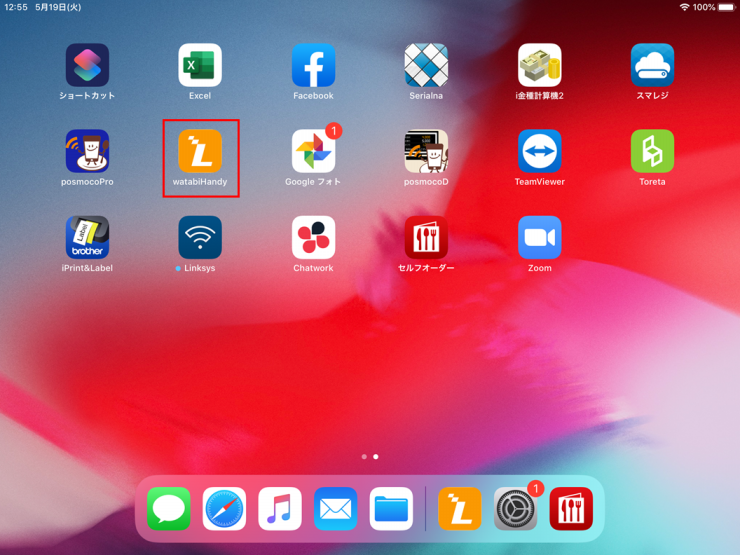Open Mail from the dock
The image size is (740, 555).
pyautogui.click(x=336, y=509)
